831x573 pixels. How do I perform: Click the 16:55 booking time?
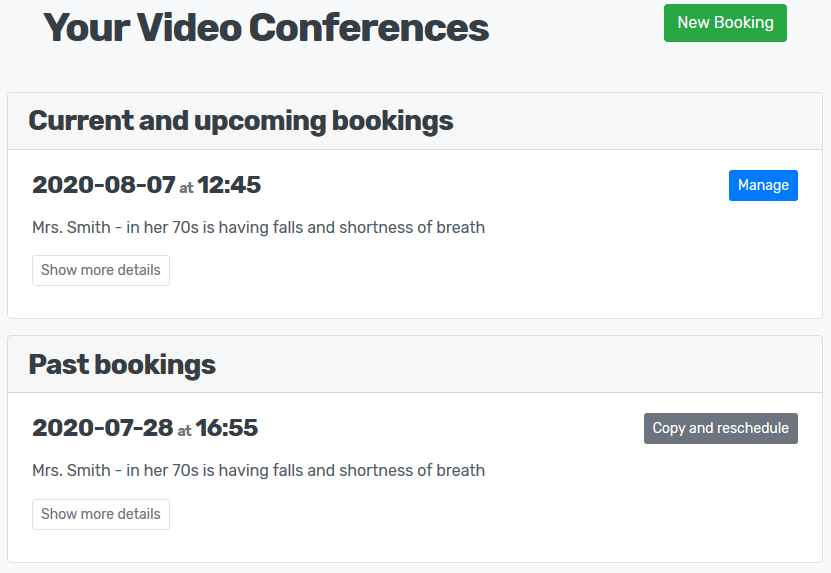coord(227,428)
